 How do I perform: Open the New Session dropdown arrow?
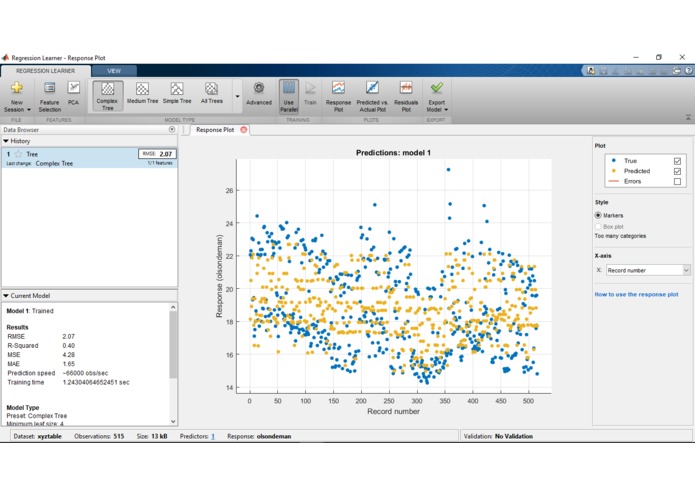[x=29, y=109]
